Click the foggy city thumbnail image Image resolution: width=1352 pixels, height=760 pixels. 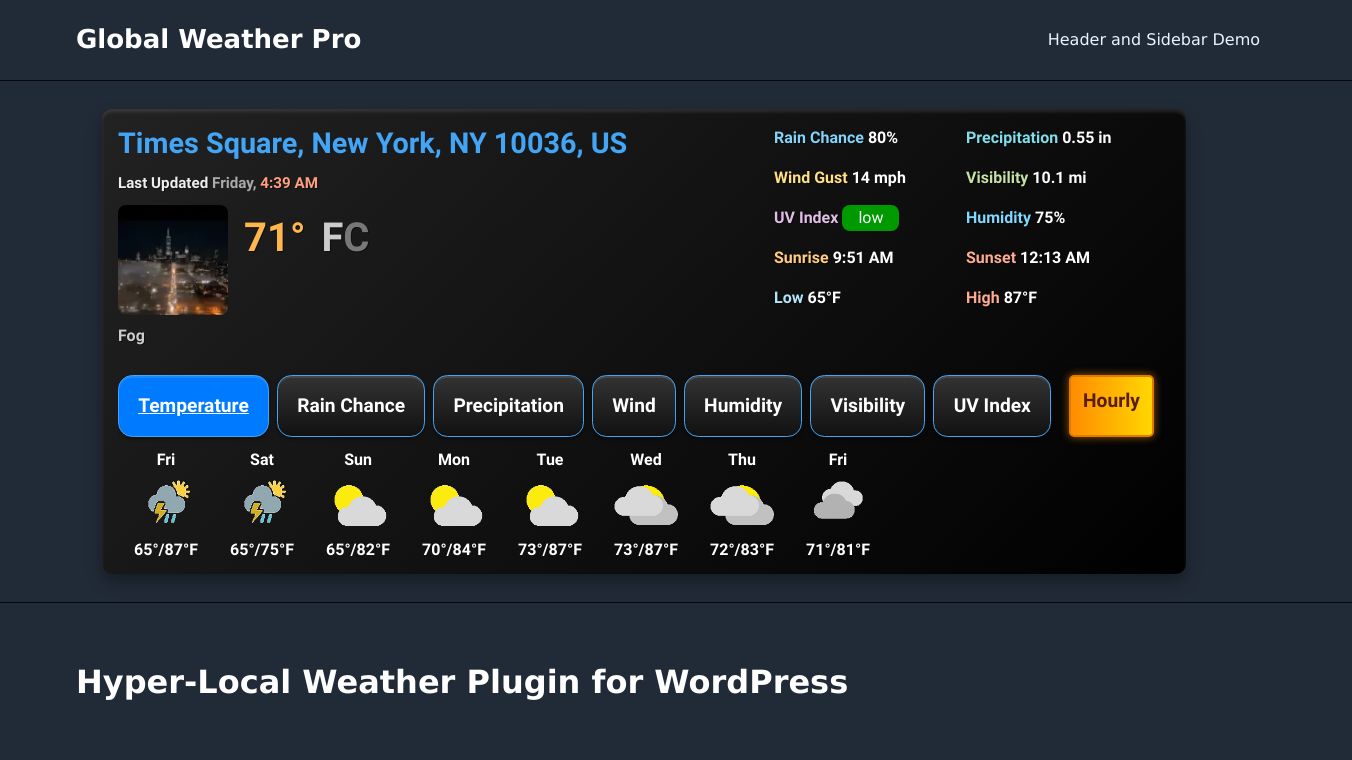(x=173, y=260)
